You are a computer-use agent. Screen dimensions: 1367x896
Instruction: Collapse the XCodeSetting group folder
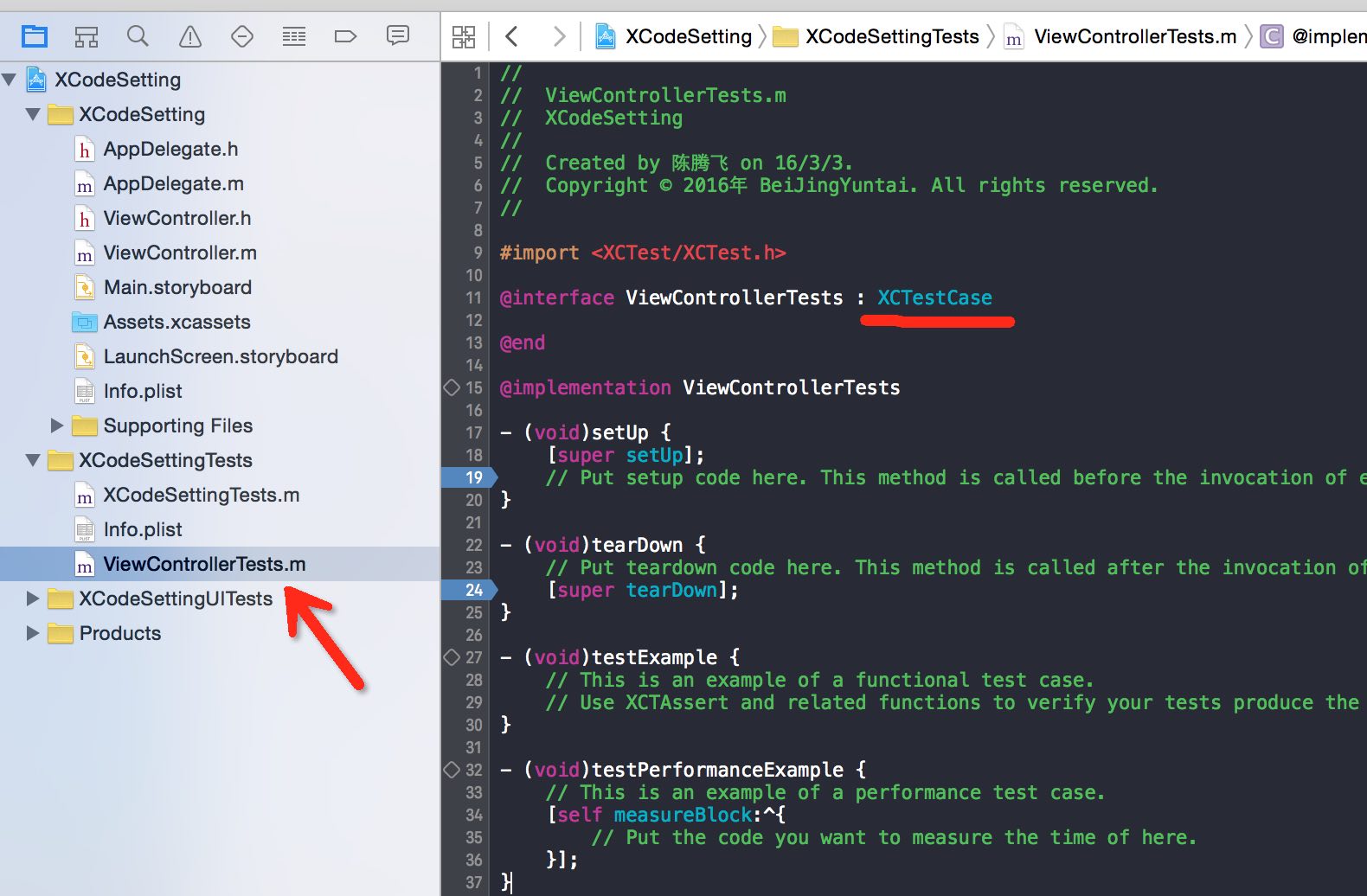click(33, 114)
